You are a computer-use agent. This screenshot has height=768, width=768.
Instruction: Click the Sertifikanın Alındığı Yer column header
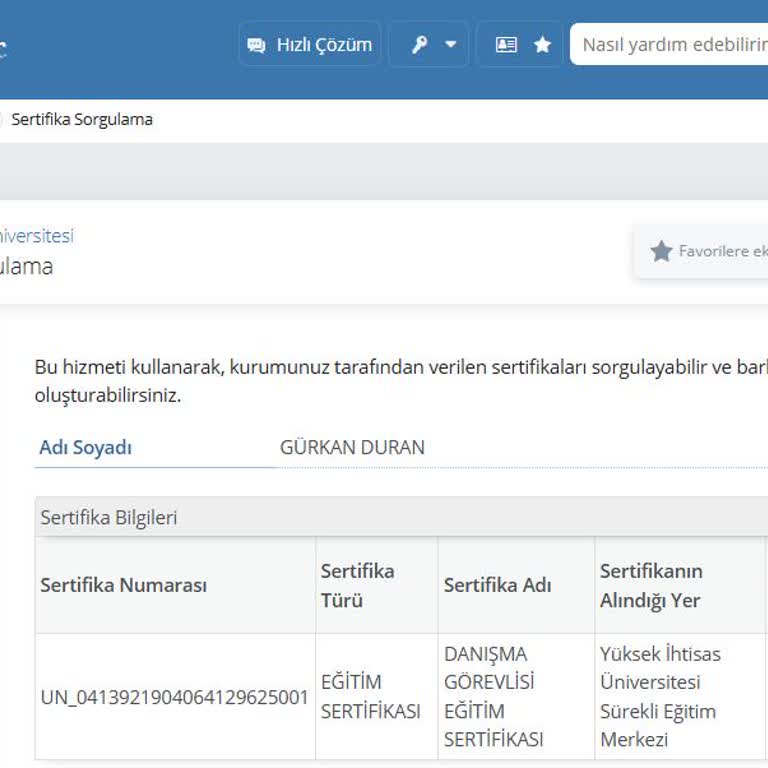(x=680, y=585)
